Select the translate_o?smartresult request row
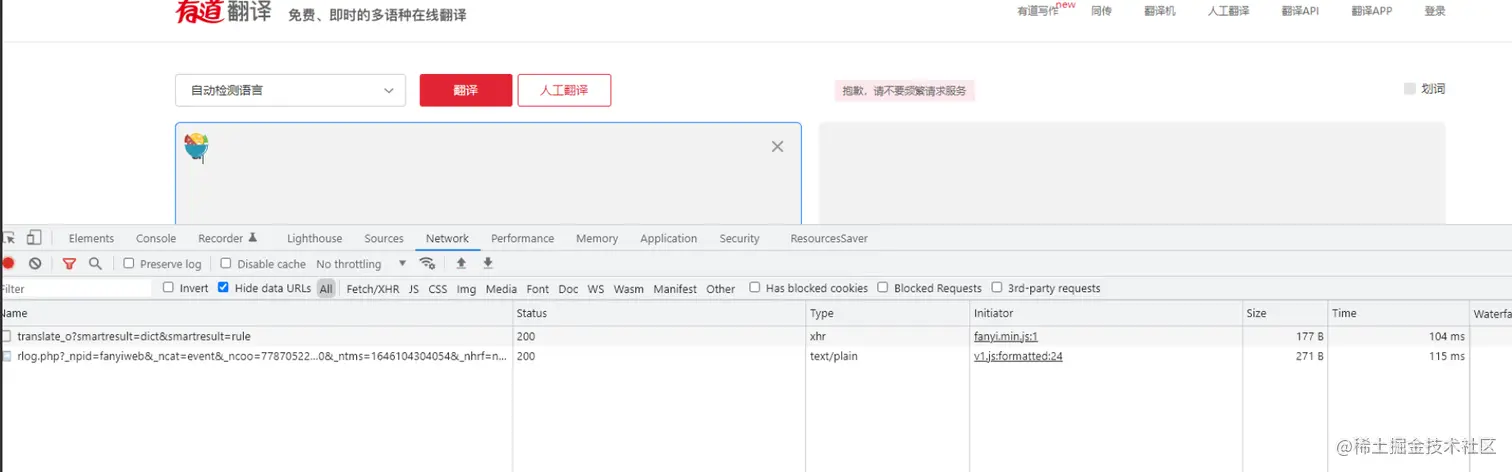The height and width of the screenshot is (472, 1512). (x=756, y=337)
